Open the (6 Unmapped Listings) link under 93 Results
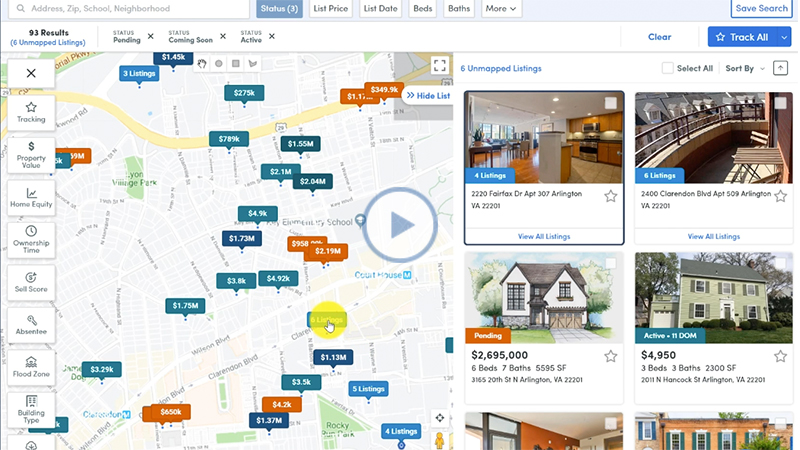The height and width of the screenshot is (450, 800). click(x=48, y=42)
